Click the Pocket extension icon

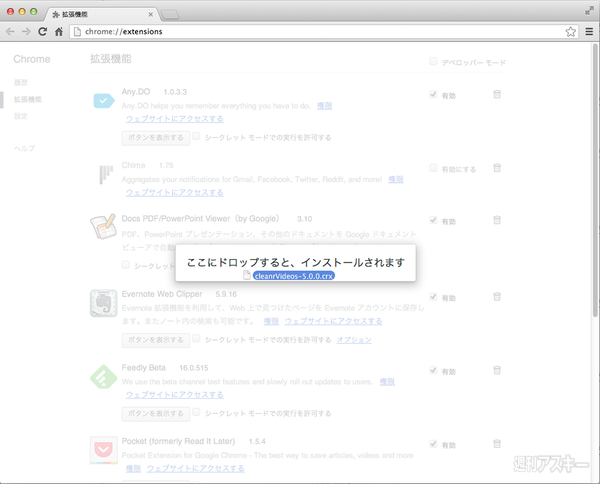pyautogui.click(x=103, y=450)
